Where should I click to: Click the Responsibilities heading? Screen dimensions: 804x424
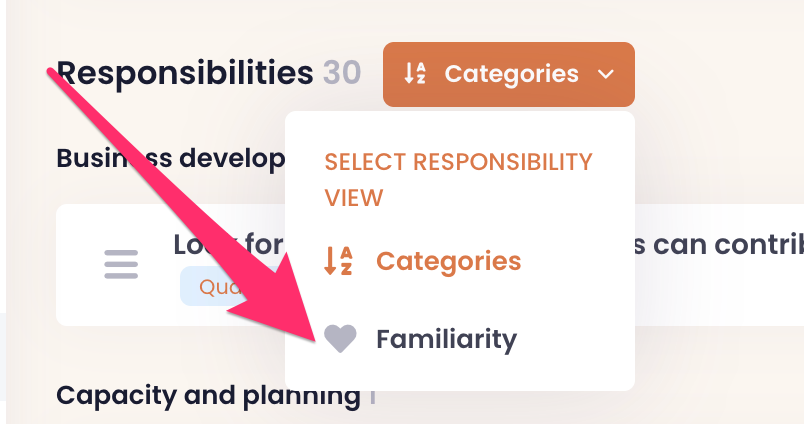coord(185,73)
